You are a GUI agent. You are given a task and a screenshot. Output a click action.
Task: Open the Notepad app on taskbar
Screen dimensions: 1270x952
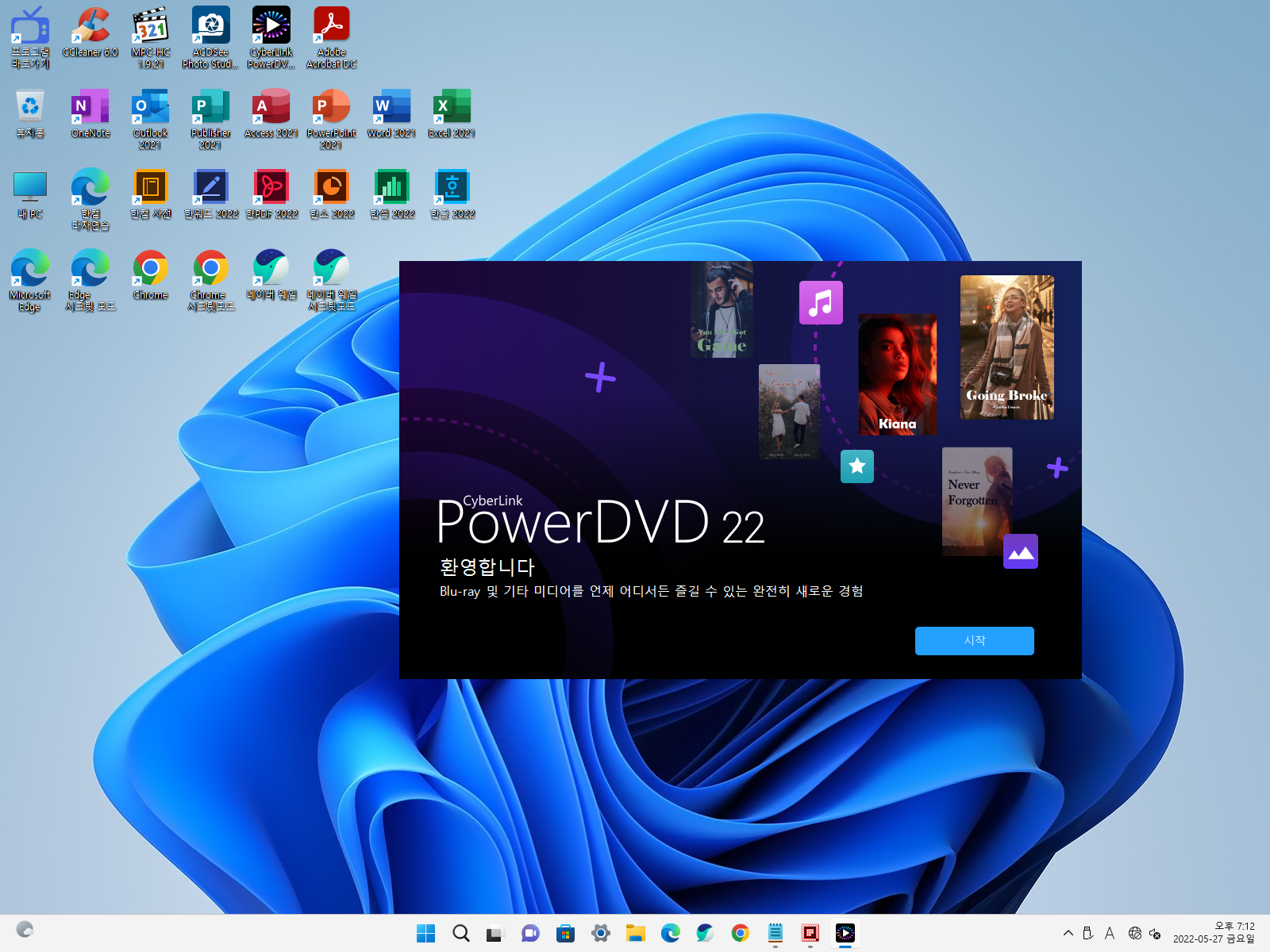(775, 933)
